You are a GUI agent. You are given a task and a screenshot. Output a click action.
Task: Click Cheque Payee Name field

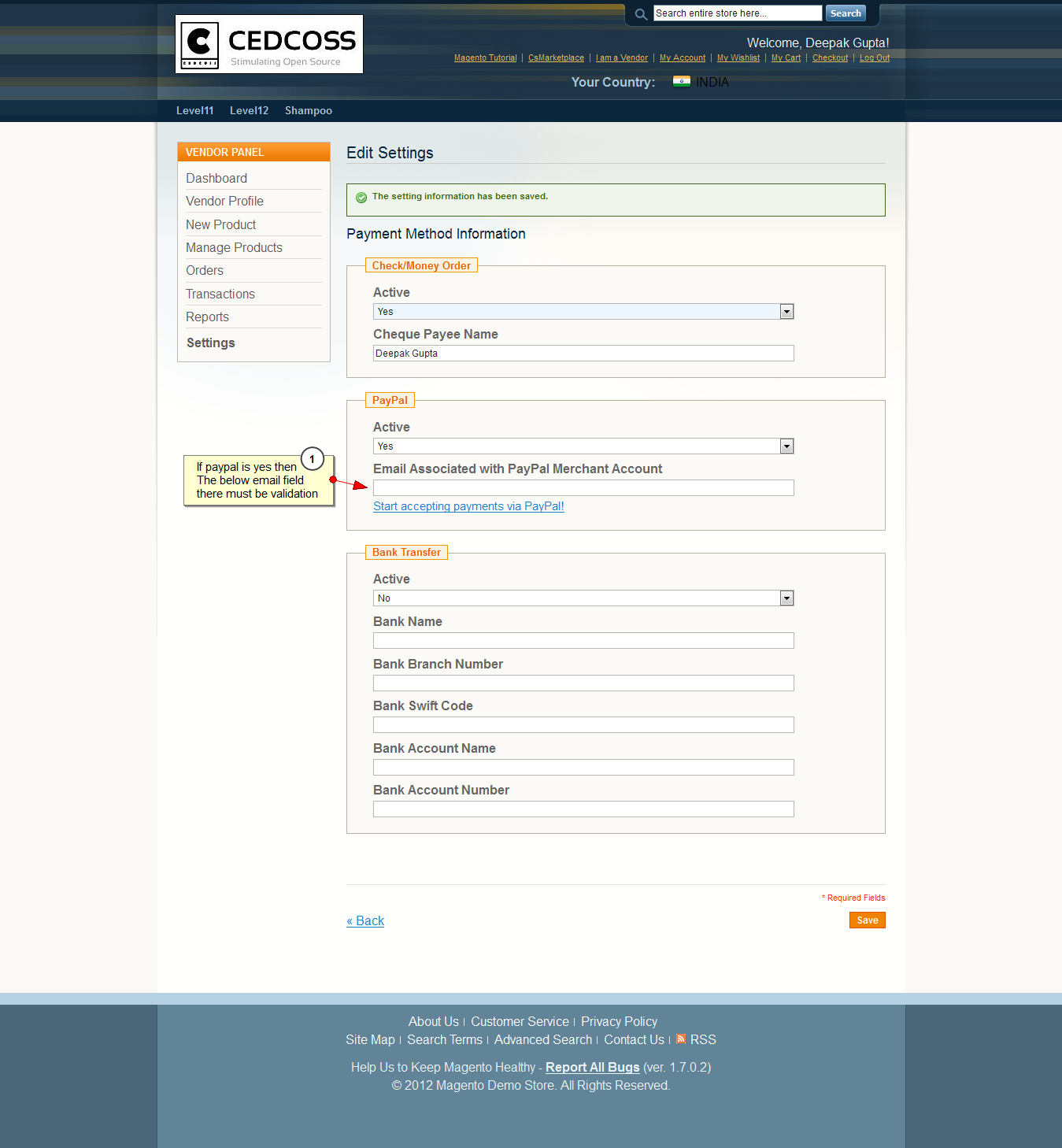583,354
